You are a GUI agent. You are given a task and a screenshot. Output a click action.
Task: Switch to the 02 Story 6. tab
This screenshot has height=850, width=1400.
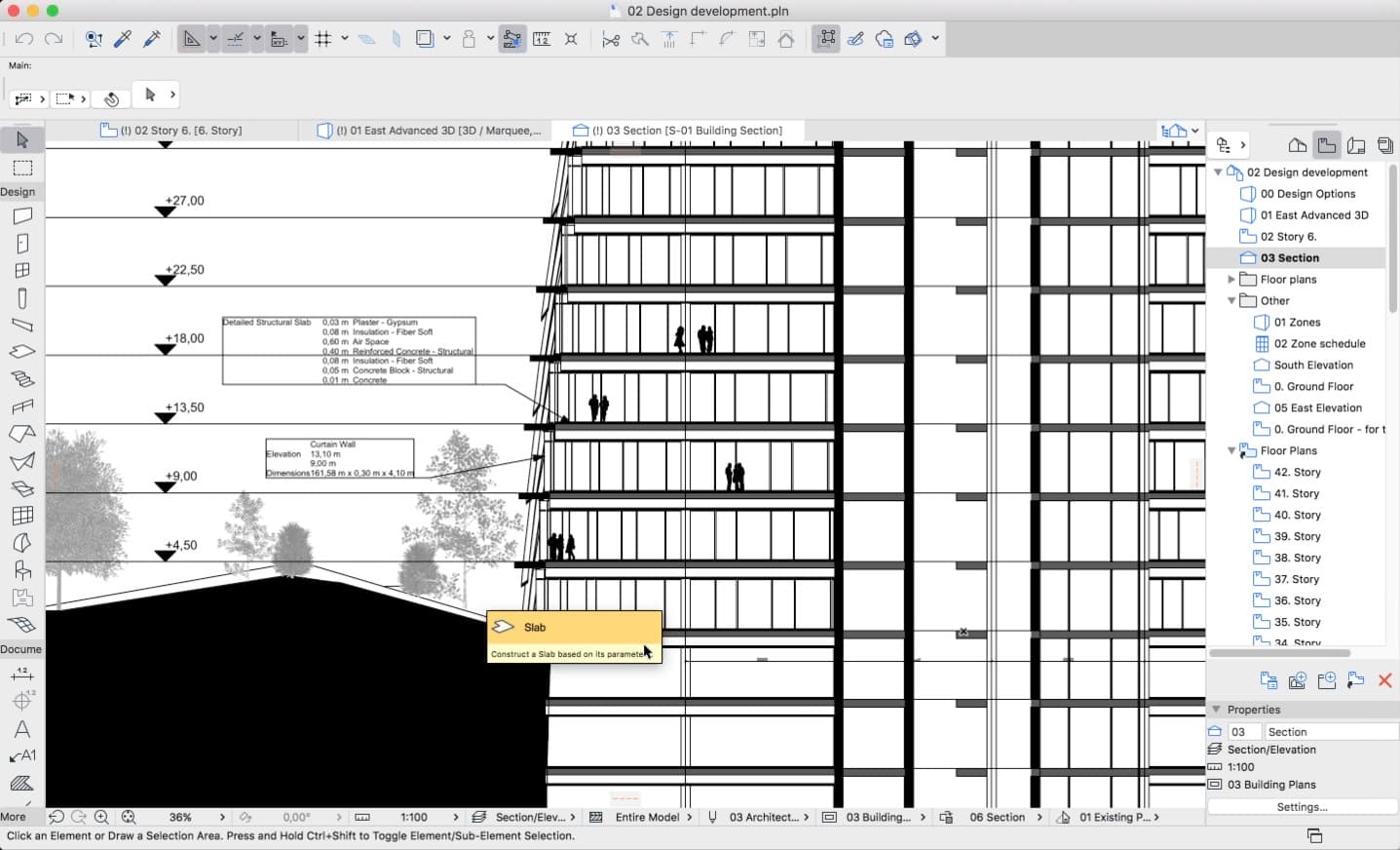(x=172, y=131)
